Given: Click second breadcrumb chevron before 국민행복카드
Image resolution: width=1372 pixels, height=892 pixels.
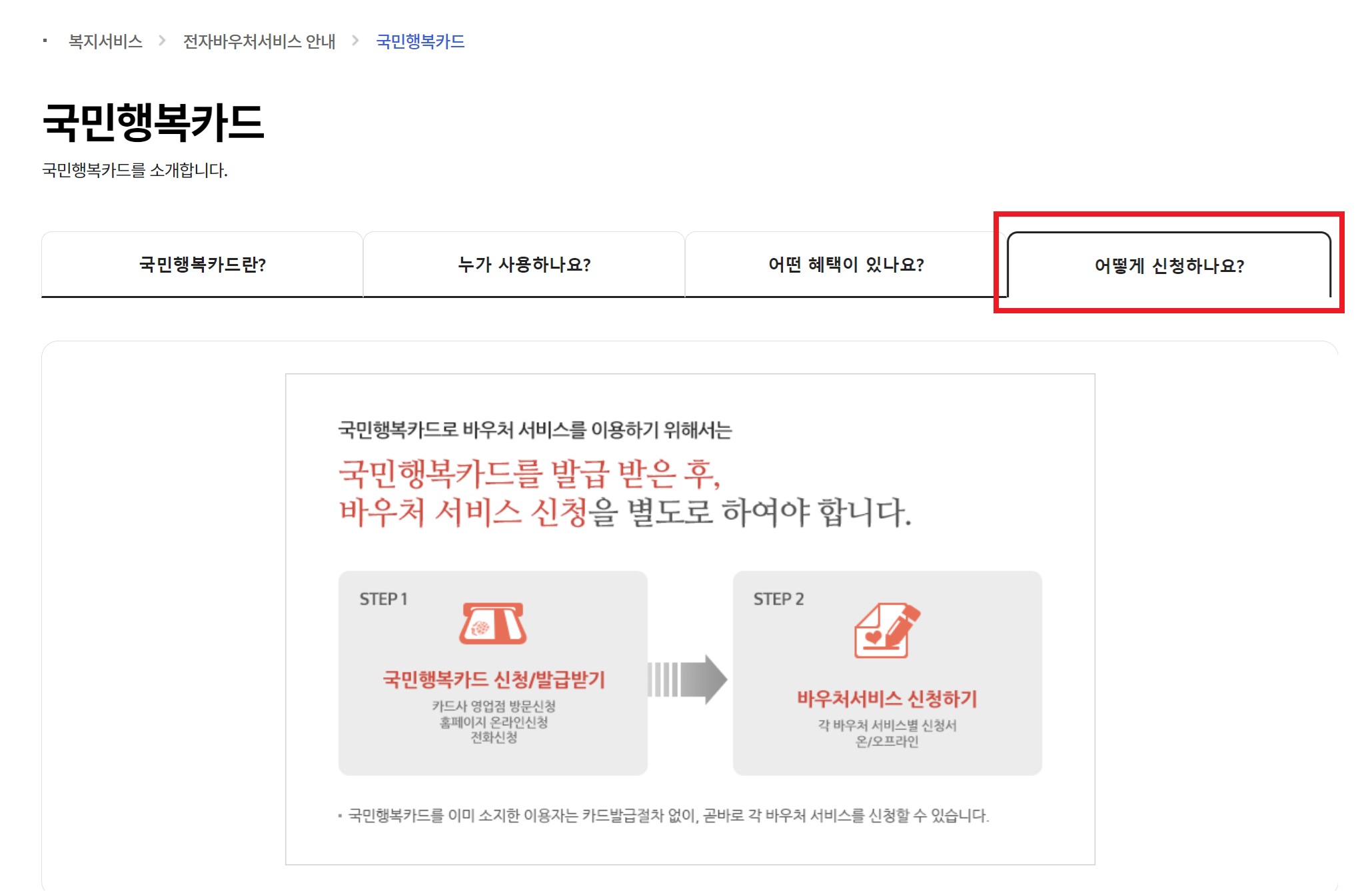Looking at the screenshot, I should tap(355, 41).
